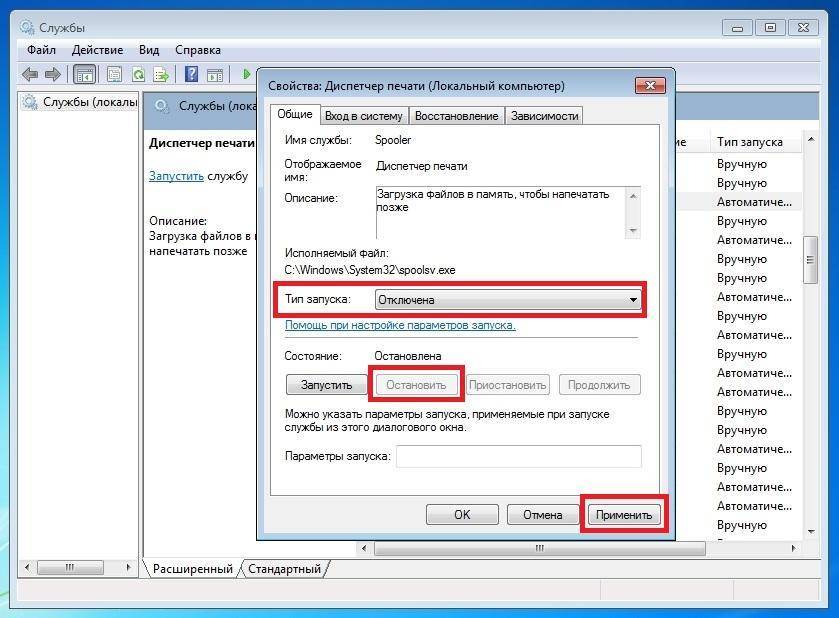Click services list scroll down arrow
Viewport: 839px width, 618px height.
click(811, 531)
